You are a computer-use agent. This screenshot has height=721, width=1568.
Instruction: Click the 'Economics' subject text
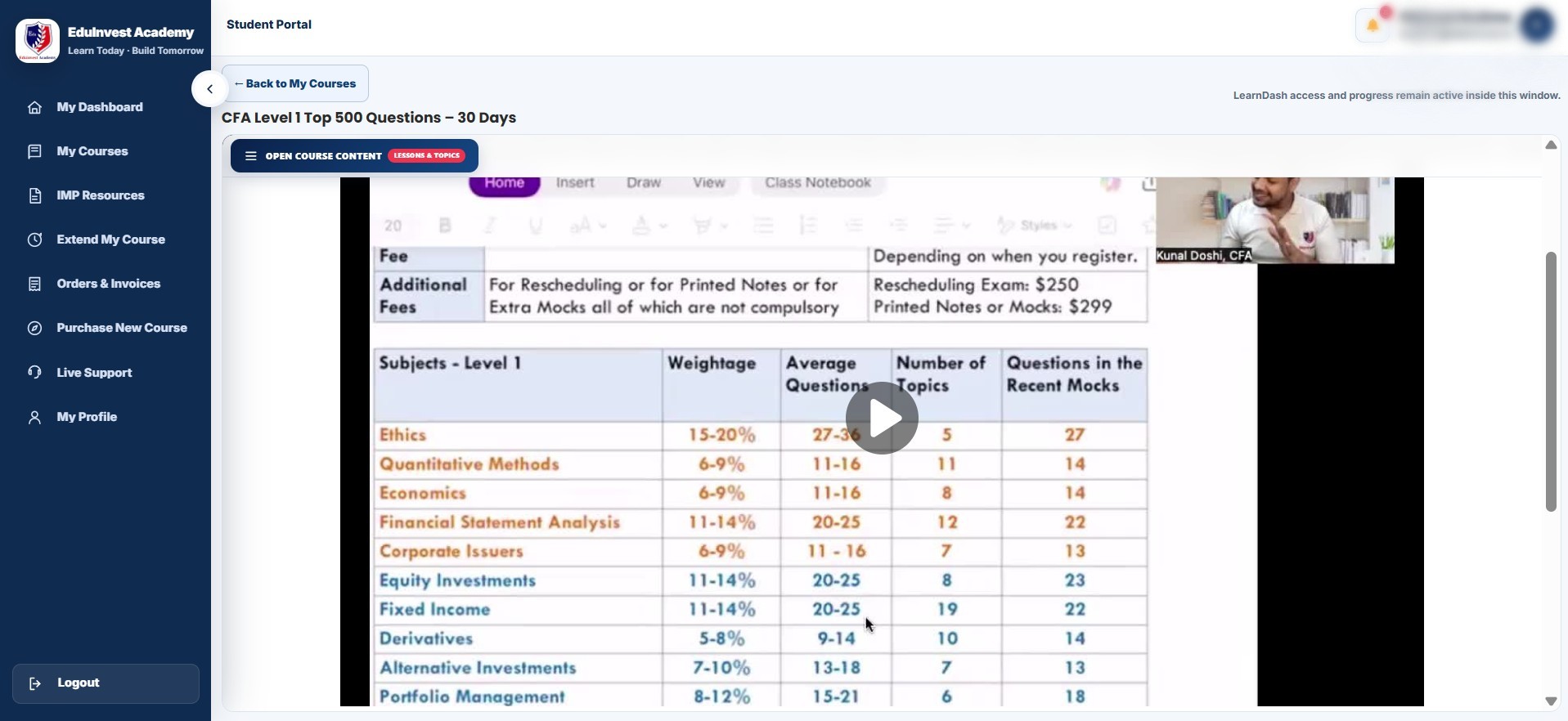point(423,494)
